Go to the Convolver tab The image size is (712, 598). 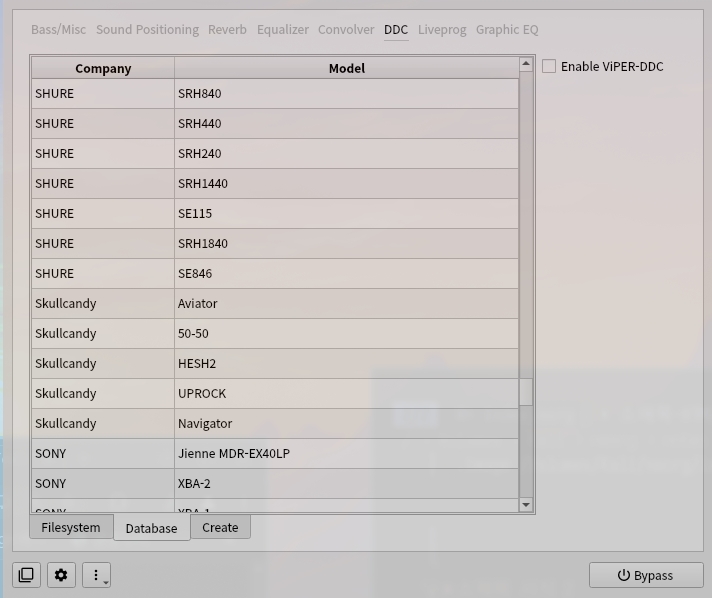[x=346, y=30]
